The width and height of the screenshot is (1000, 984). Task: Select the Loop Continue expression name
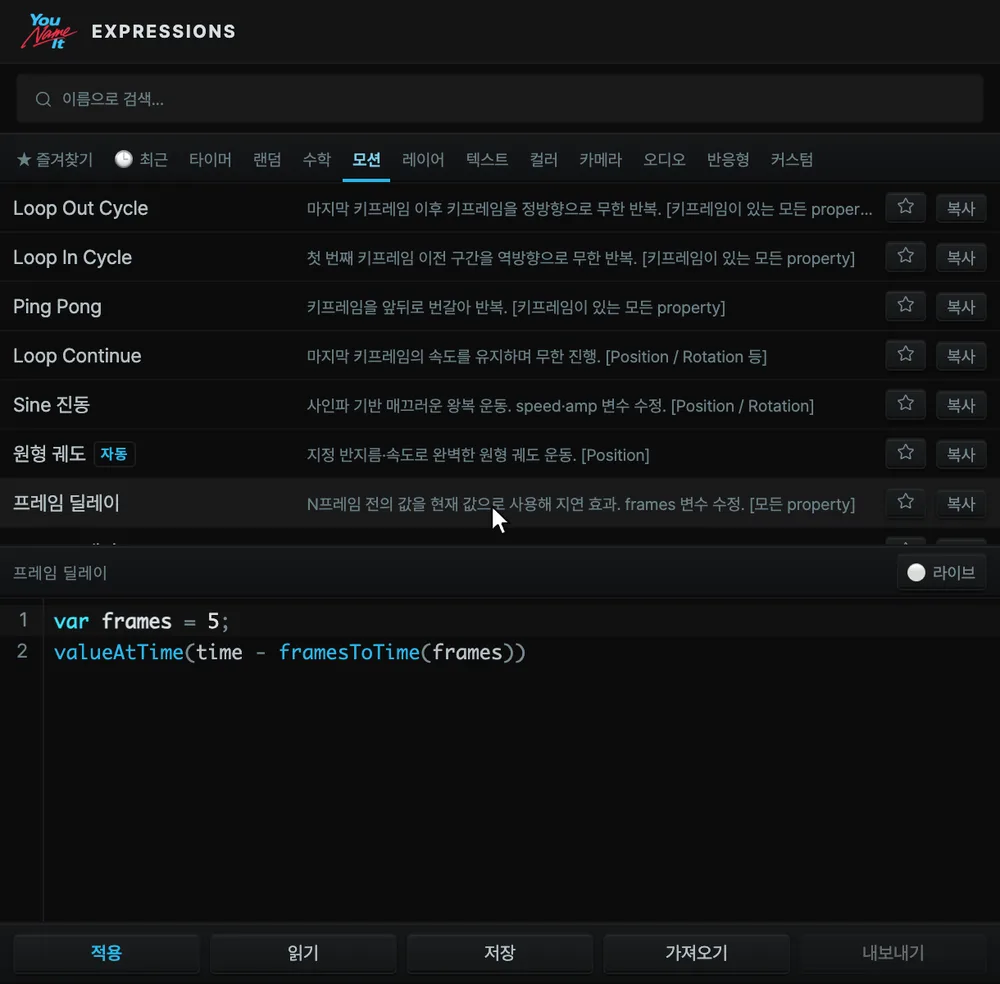77,356
